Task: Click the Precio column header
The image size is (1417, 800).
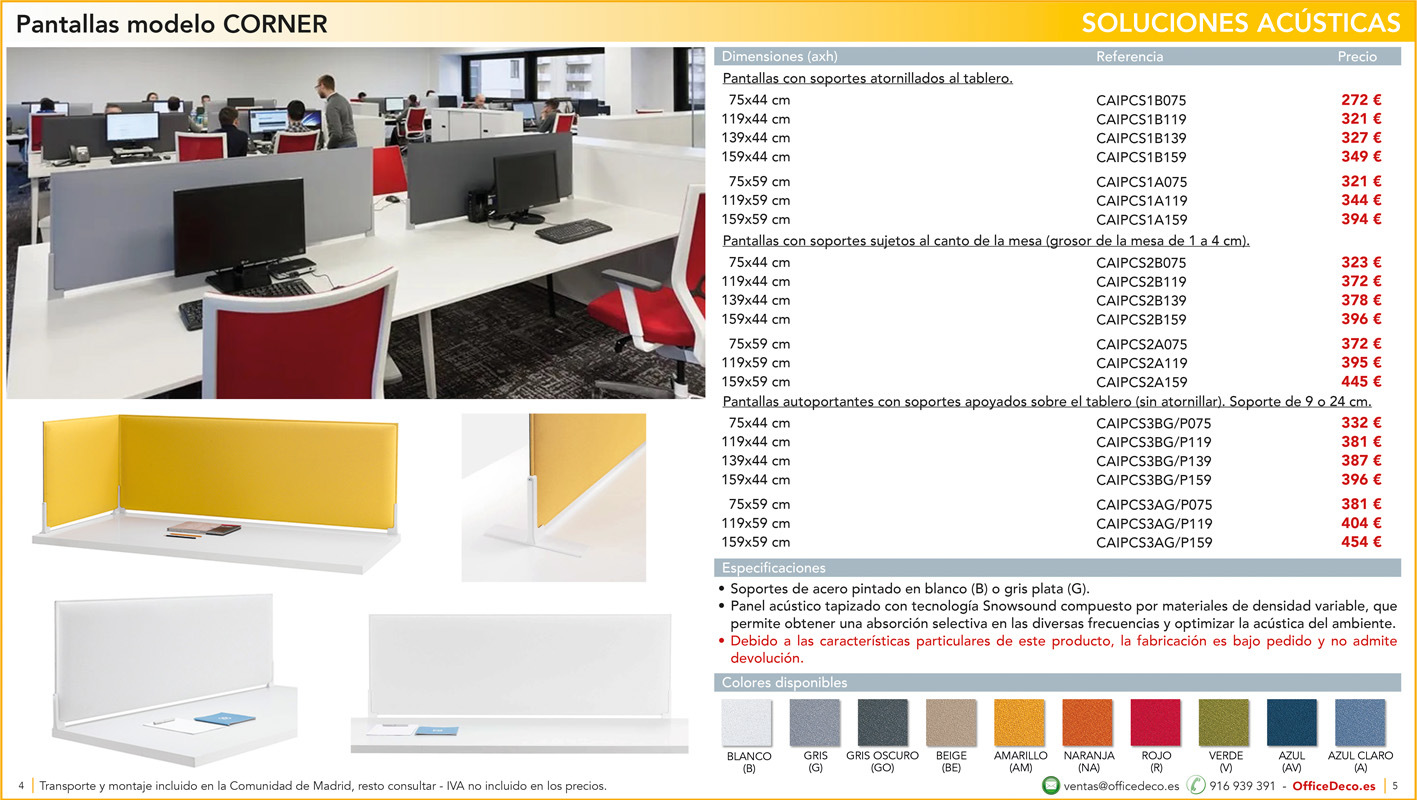Action: (1357, 57)
